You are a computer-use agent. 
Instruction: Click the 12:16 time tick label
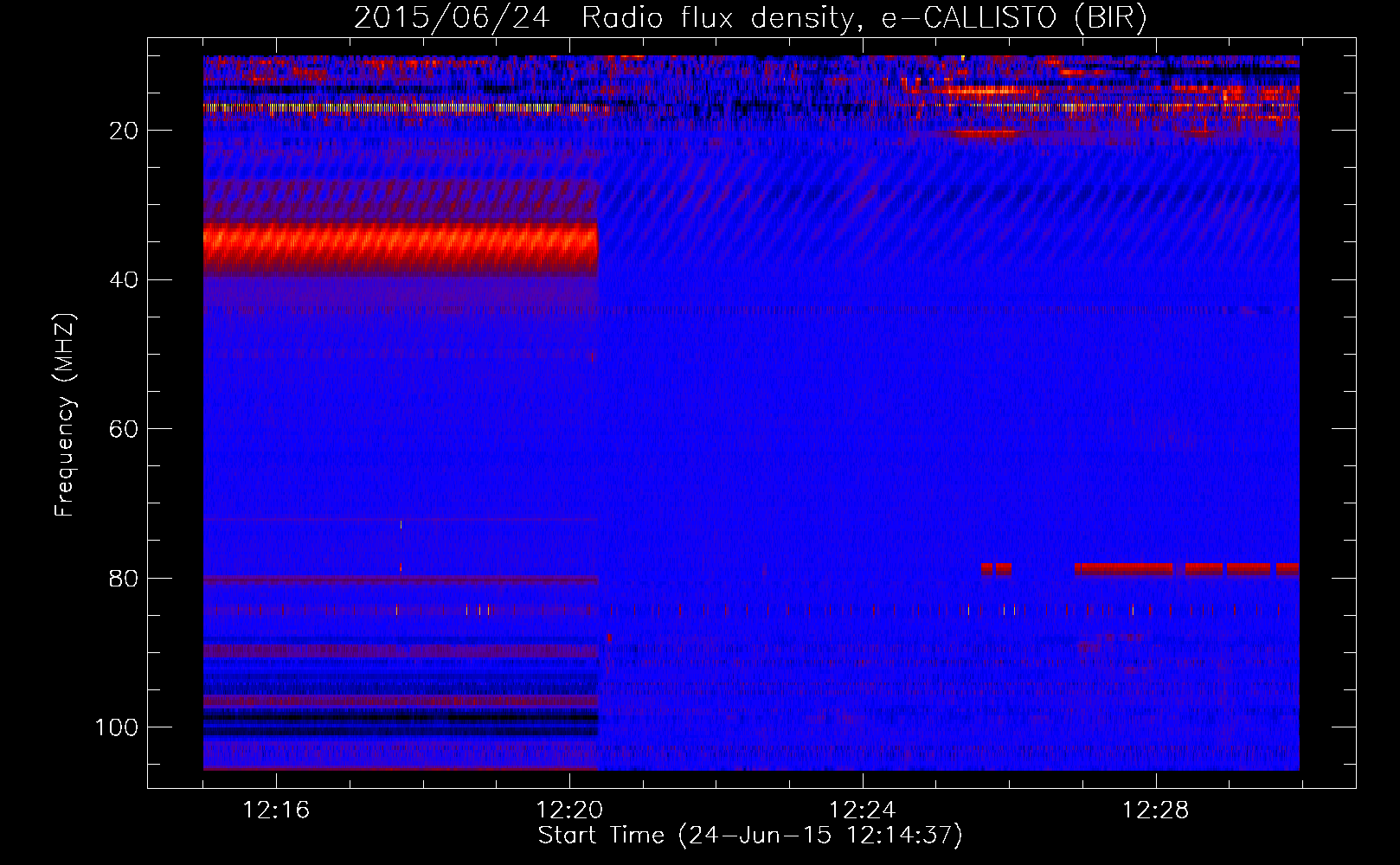[276, 811]
